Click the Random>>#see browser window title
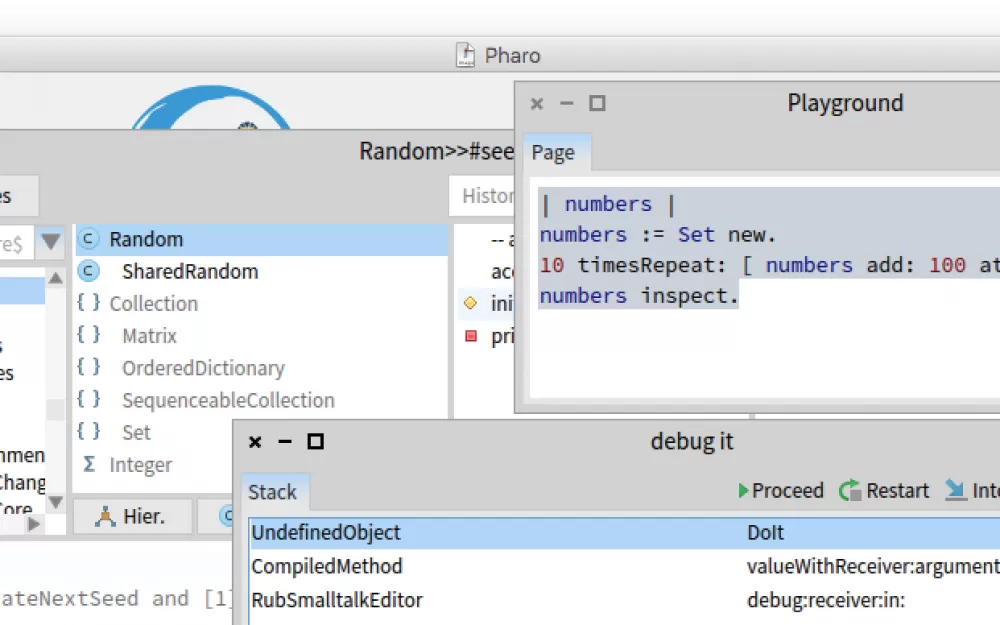 tap(436, 151)
